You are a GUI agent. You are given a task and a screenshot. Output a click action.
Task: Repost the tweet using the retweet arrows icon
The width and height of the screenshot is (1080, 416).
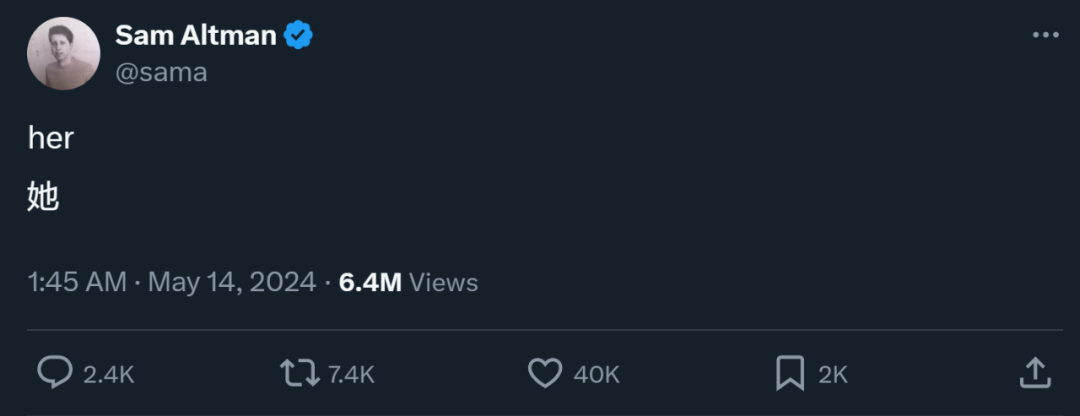click(x=300, y=373)
